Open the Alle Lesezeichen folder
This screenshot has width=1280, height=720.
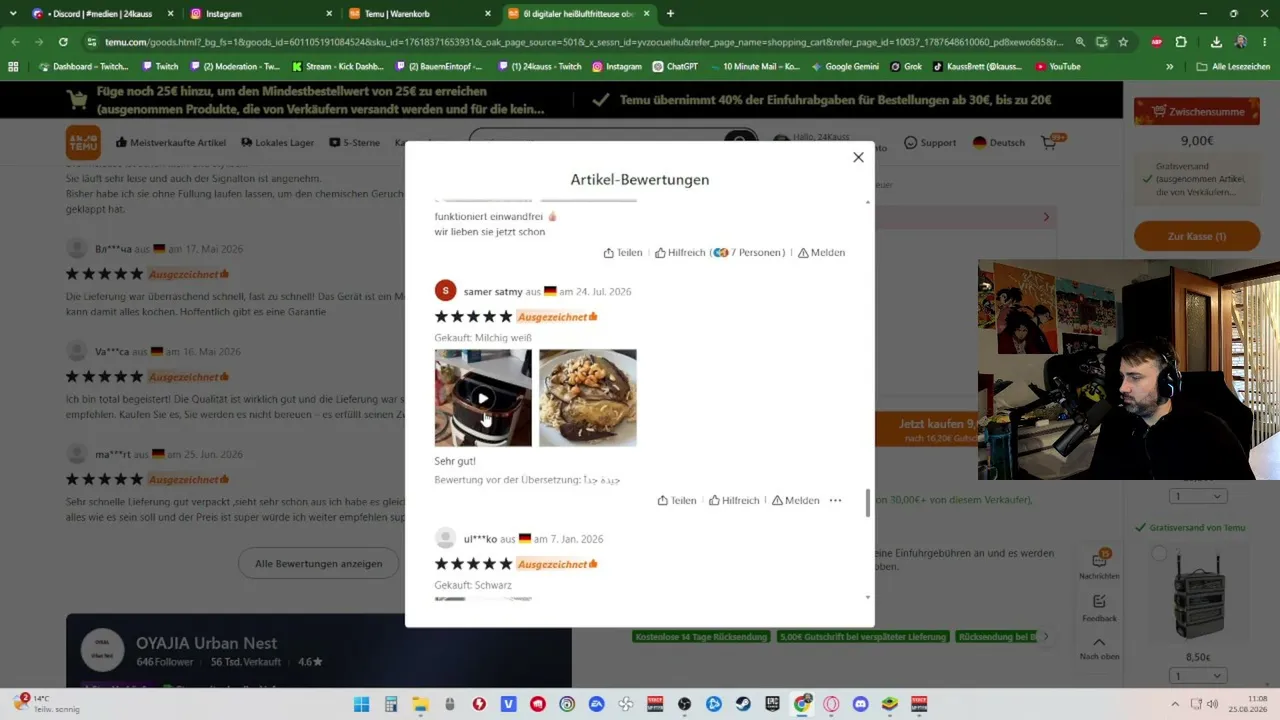coord(1233,67)
